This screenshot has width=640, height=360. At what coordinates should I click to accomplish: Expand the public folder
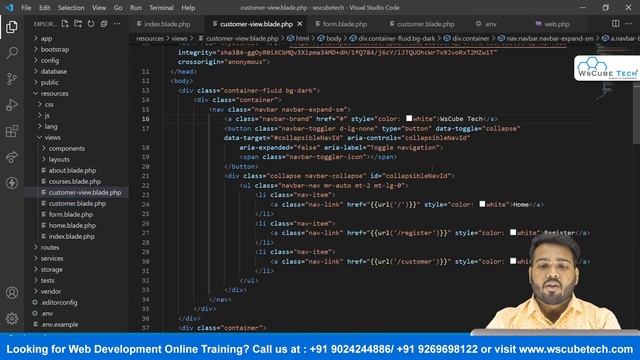pyautogui.click(x=49, y=82)
